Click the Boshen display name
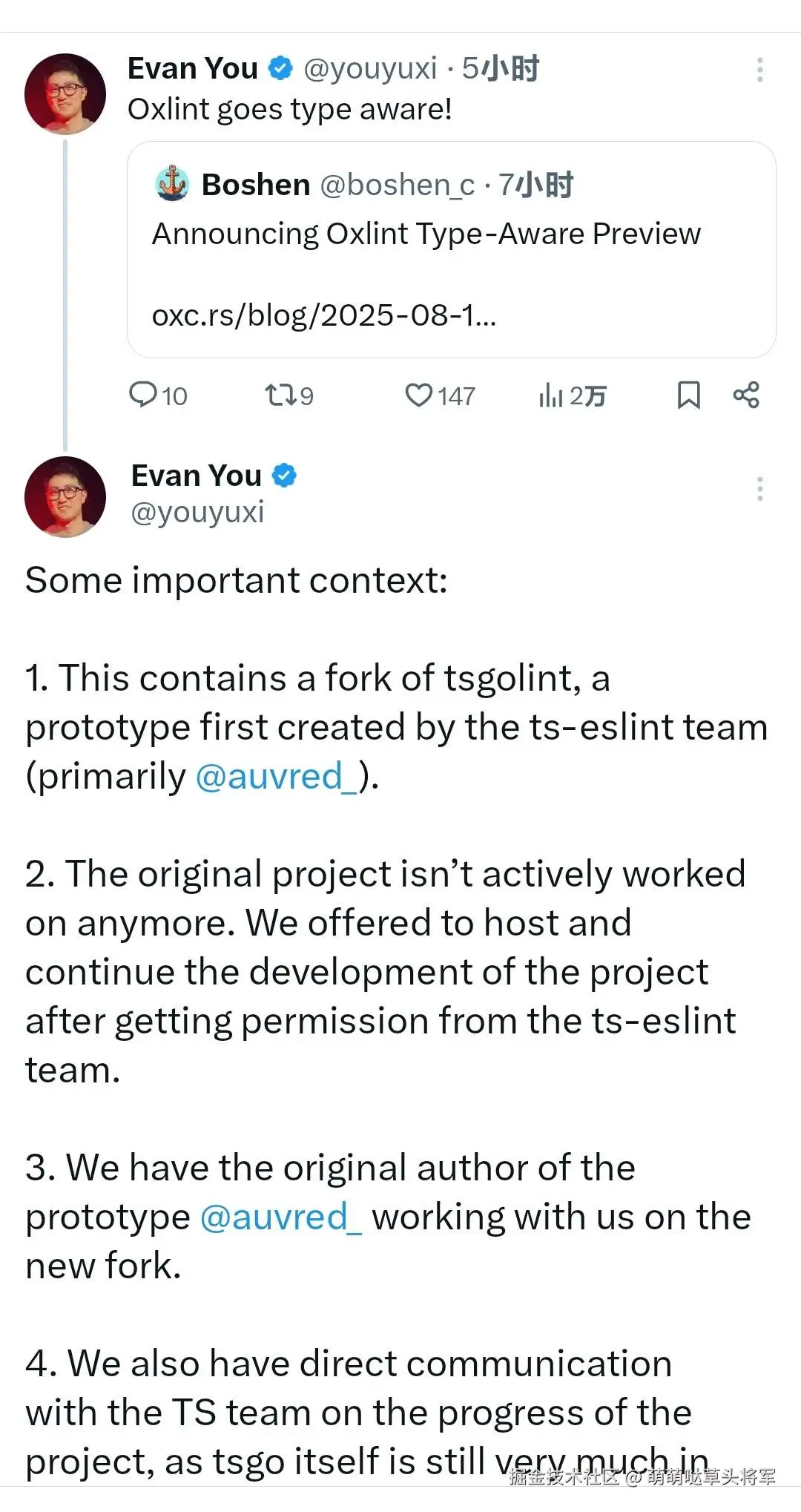 pos(256,185)
